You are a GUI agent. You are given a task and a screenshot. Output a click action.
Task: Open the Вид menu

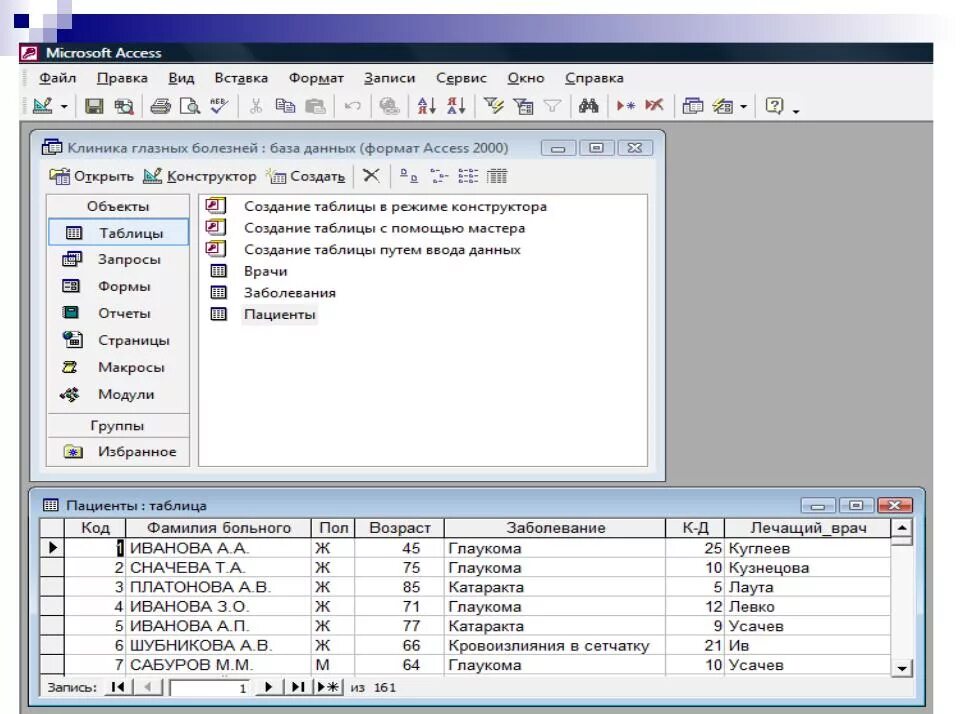(181, 78)
